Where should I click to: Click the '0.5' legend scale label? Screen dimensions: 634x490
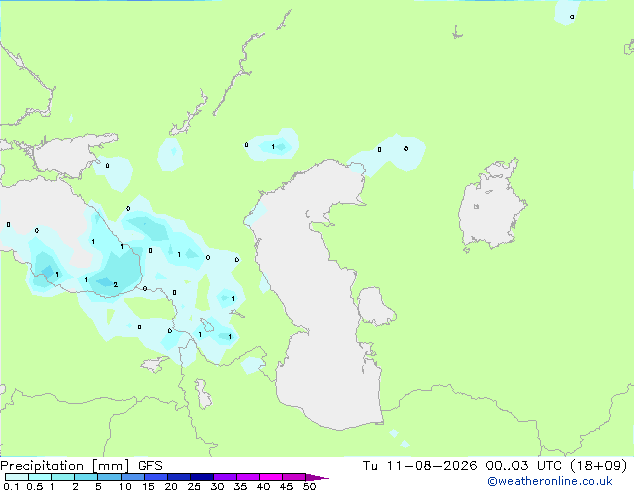pos(35,486)
